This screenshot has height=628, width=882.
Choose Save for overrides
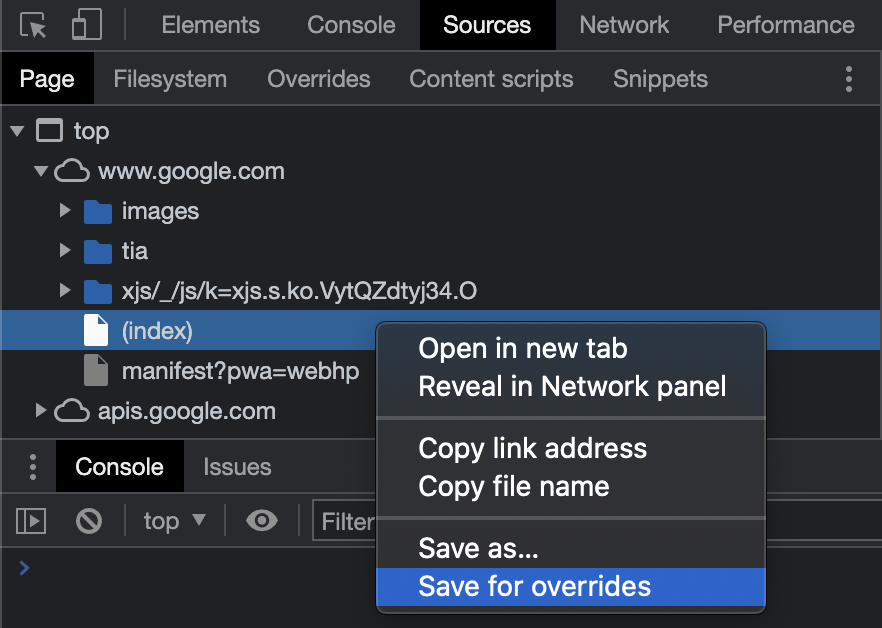coord(571,586)
